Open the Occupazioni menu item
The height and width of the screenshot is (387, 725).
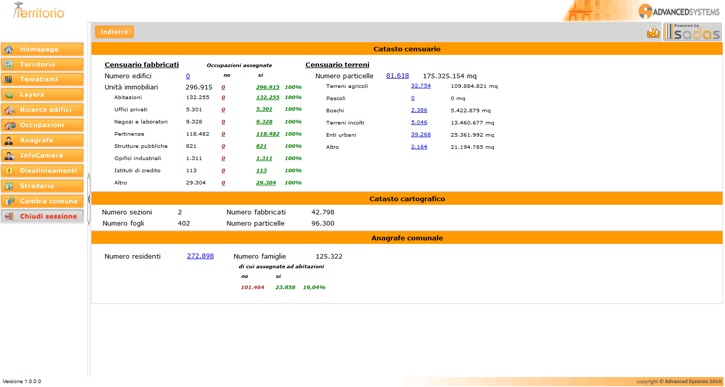42,125
